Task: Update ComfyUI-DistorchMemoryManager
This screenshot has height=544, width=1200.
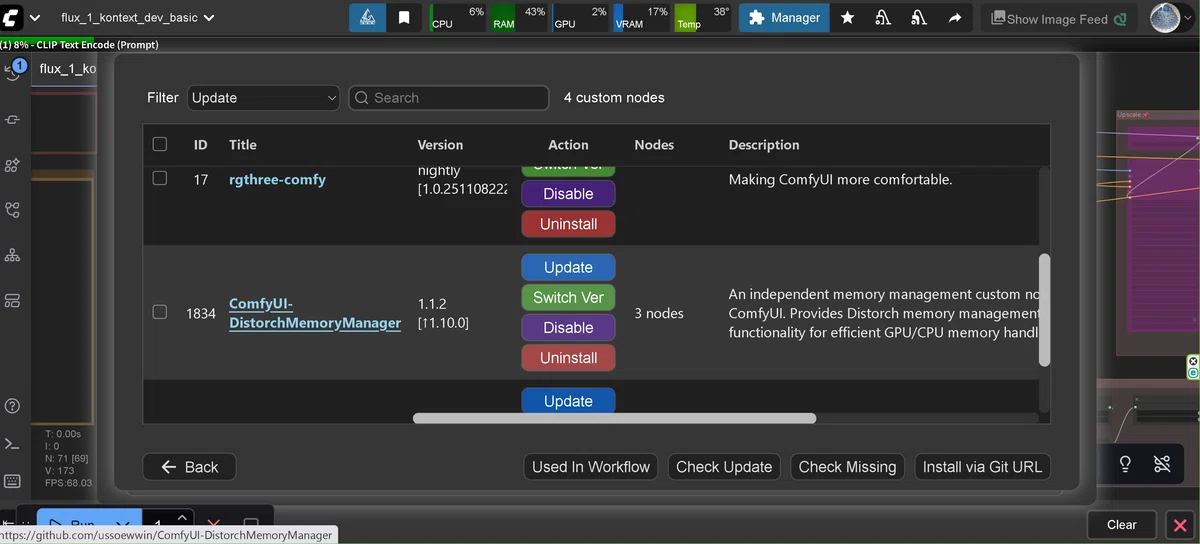Action: (x=568, y=267)
